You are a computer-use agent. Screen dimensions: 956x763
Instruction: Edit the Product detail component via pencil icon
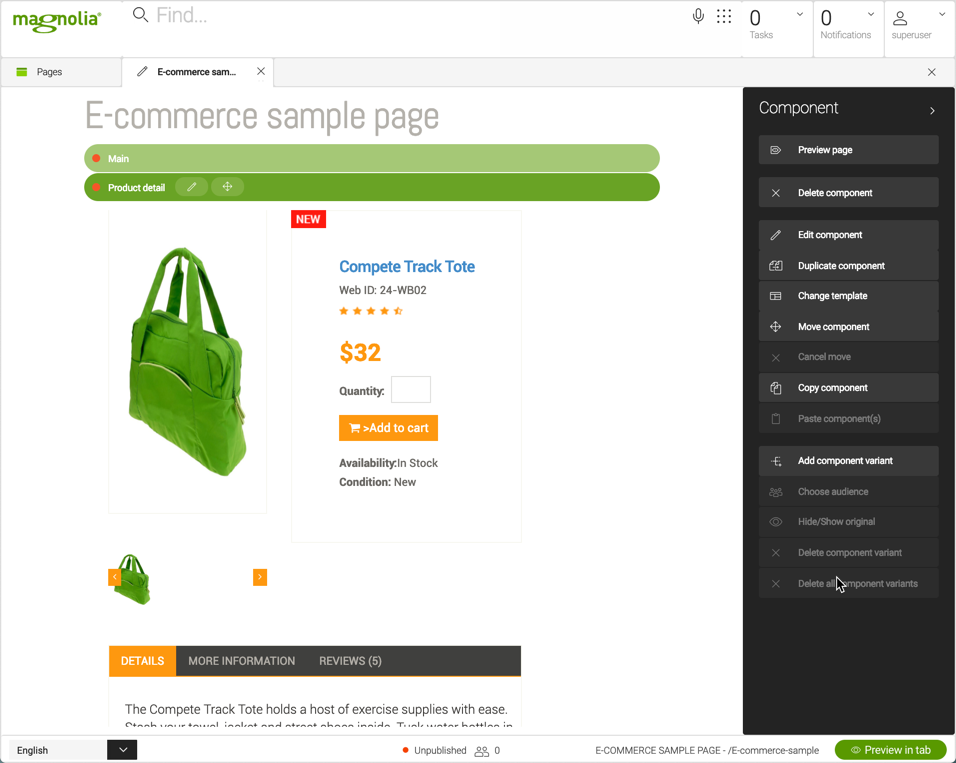[191, 186]
